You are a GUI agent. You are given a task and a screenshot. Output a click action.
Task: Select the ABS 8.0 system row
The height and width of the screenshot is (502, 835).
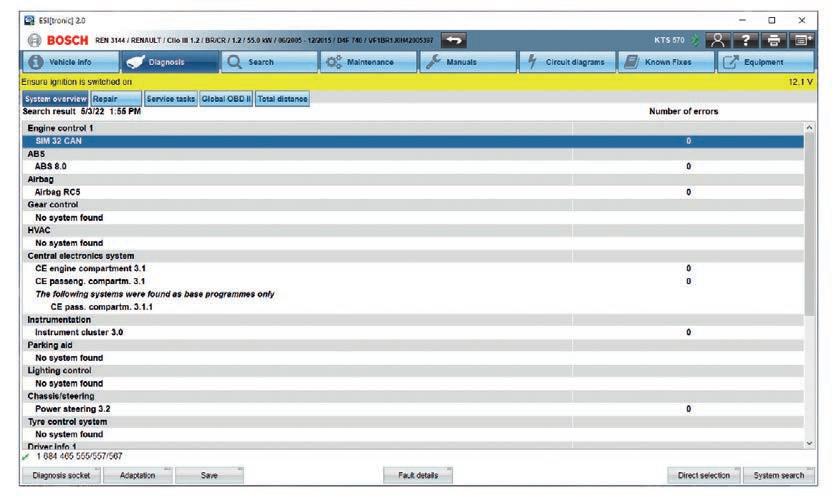[413, 167]
